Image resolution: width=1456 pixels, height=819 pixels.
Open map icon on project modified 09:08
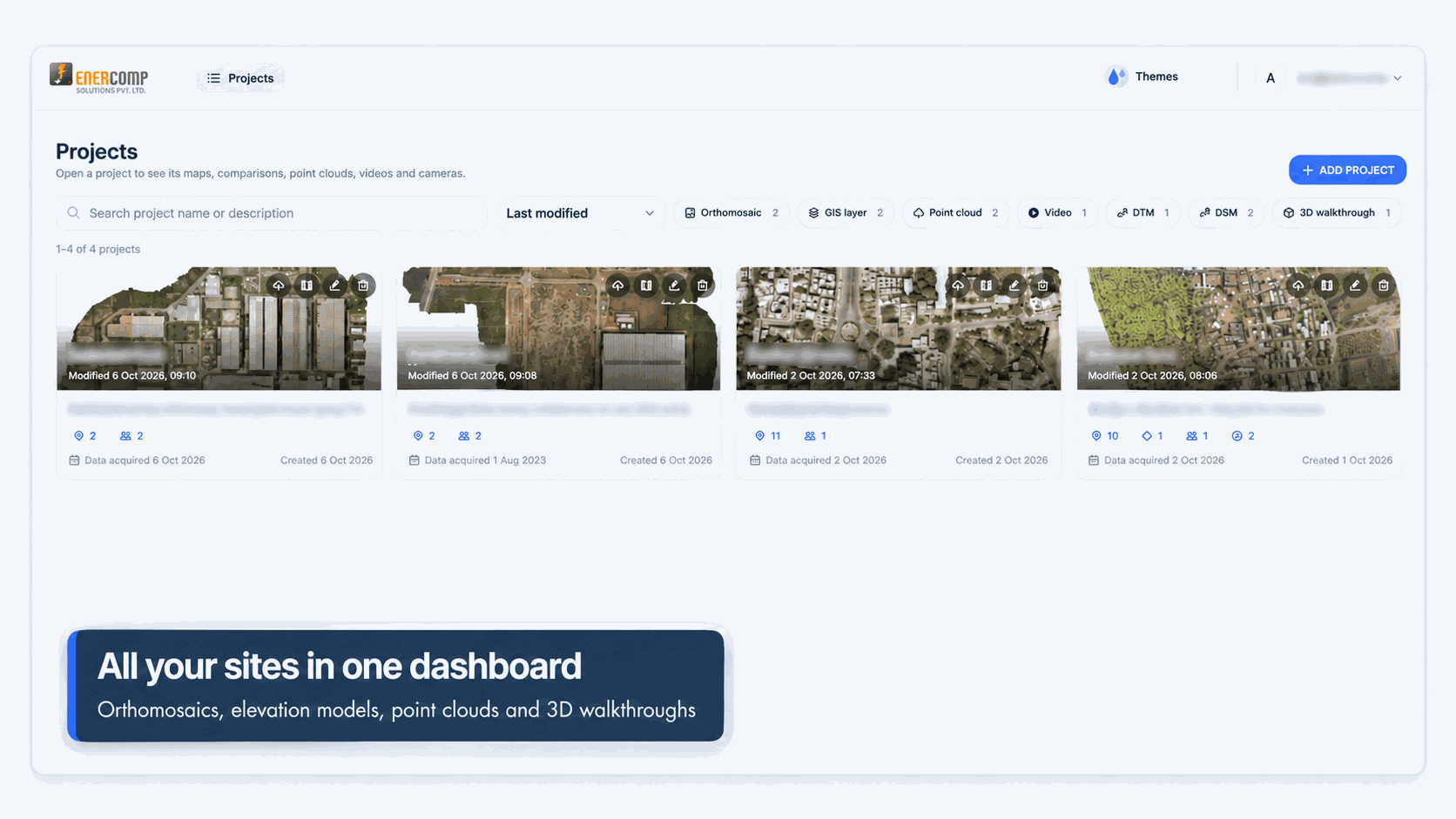(646, 285)
